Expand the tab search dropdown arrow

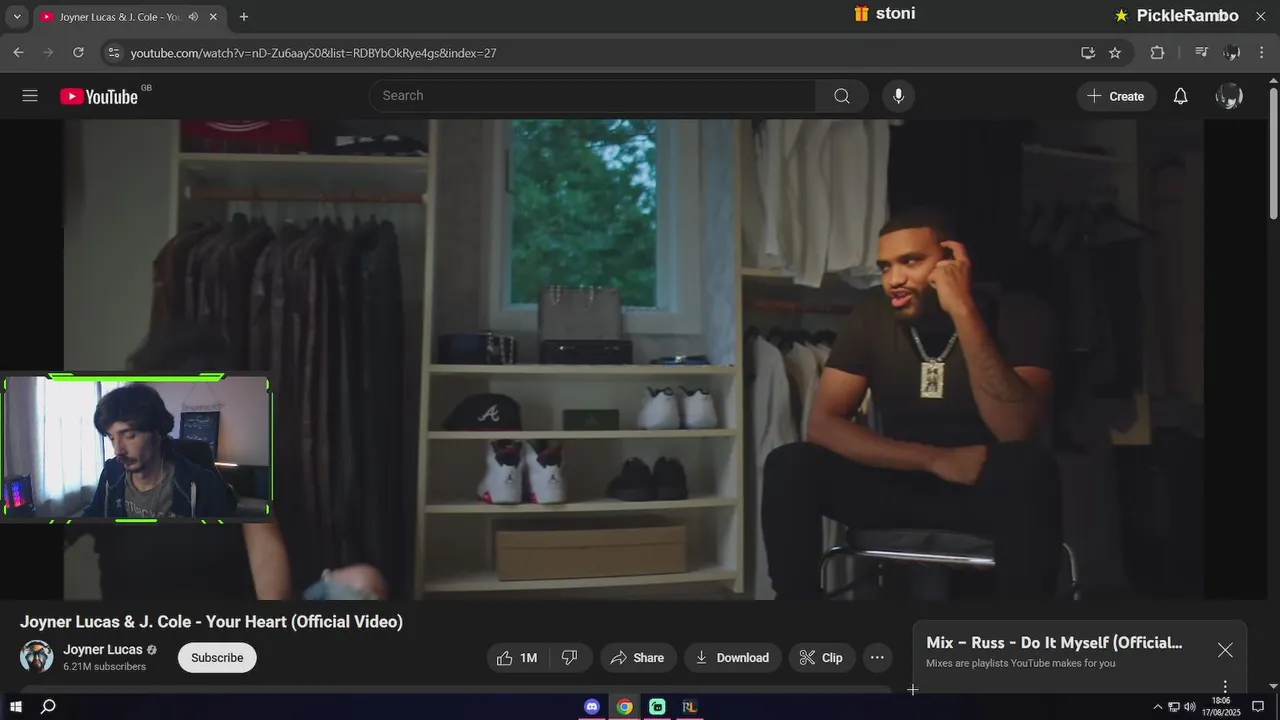point(16,17)
